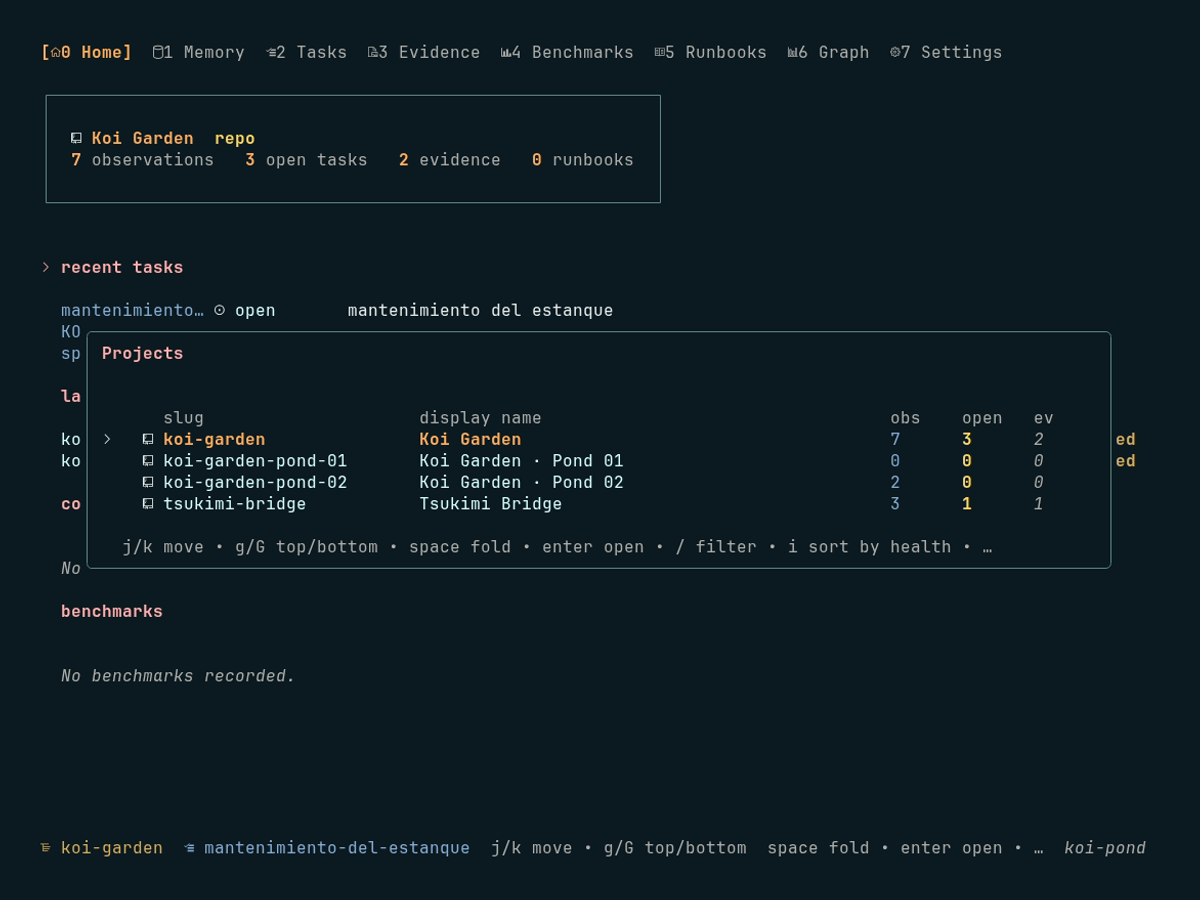1200x900 pixels.
Task: Click 7 observations in summary box
Action: pyautogui.click(x=142, y=160)
